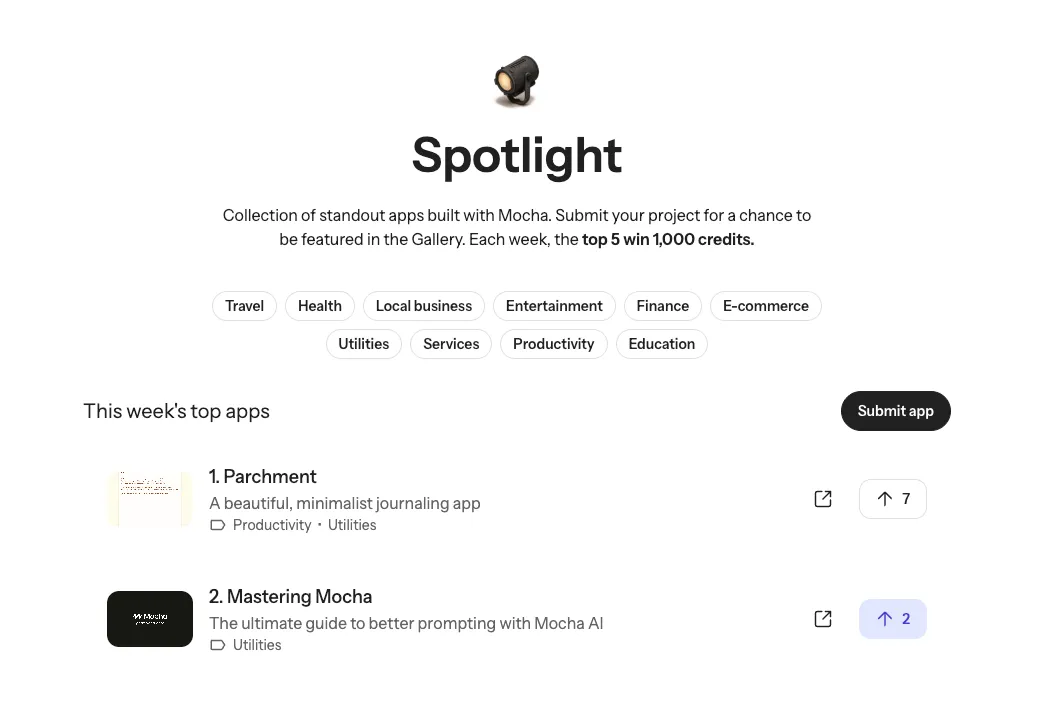Click the tag icon beside Parchment's Productivity label

[x=218, y=525]
